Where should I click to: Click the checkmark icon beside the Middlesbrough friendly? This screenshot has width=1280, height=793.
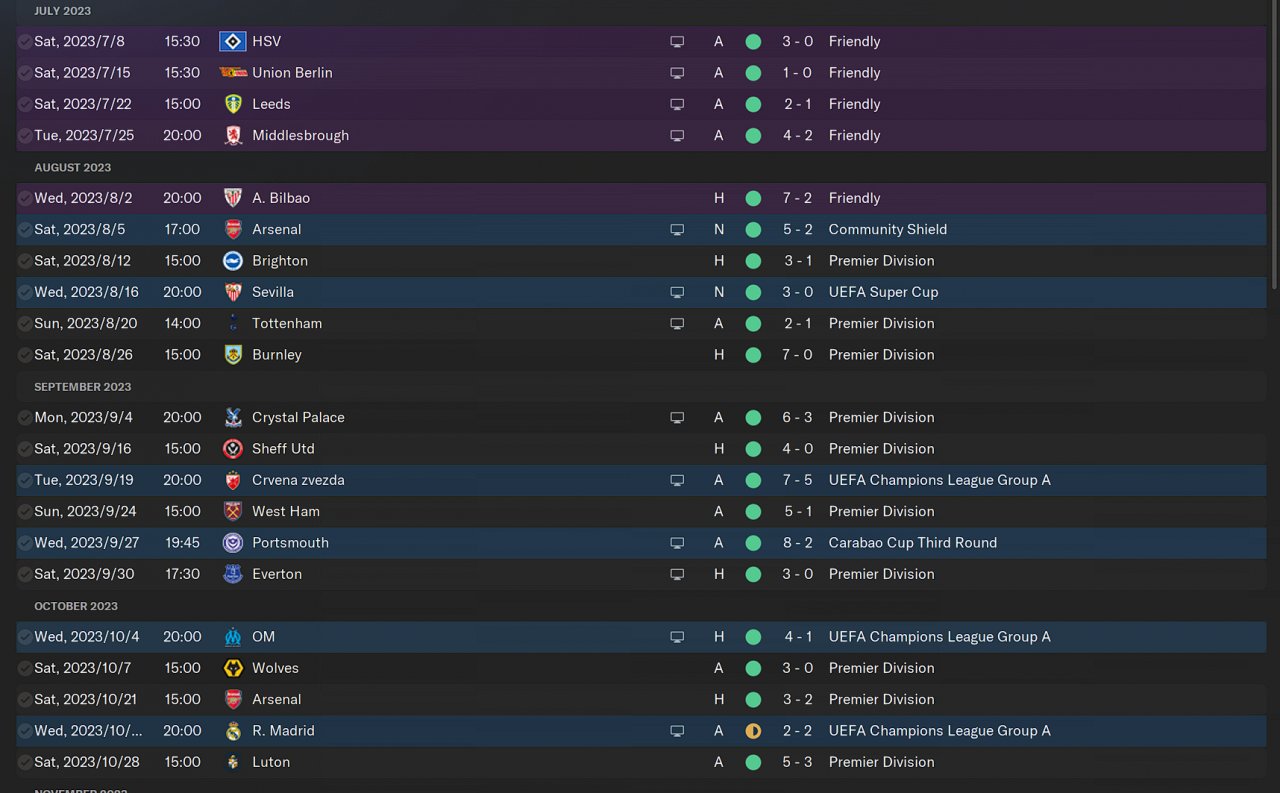[x=25, y=136]
